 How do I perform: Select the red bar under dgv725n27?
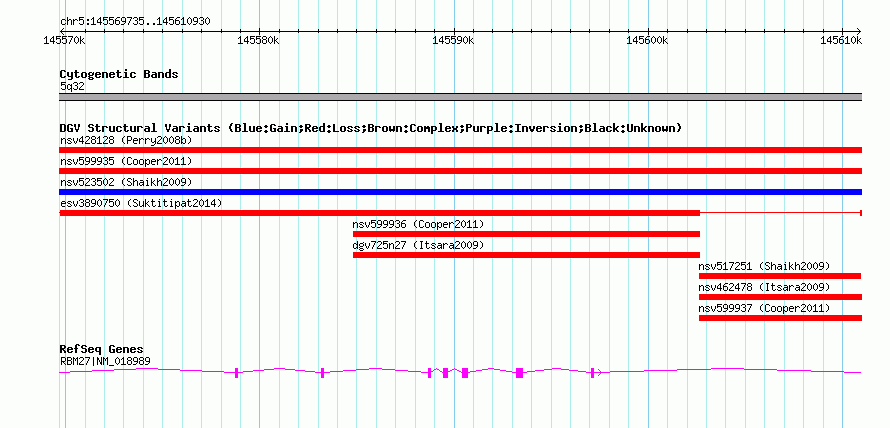tap(526, 255)
